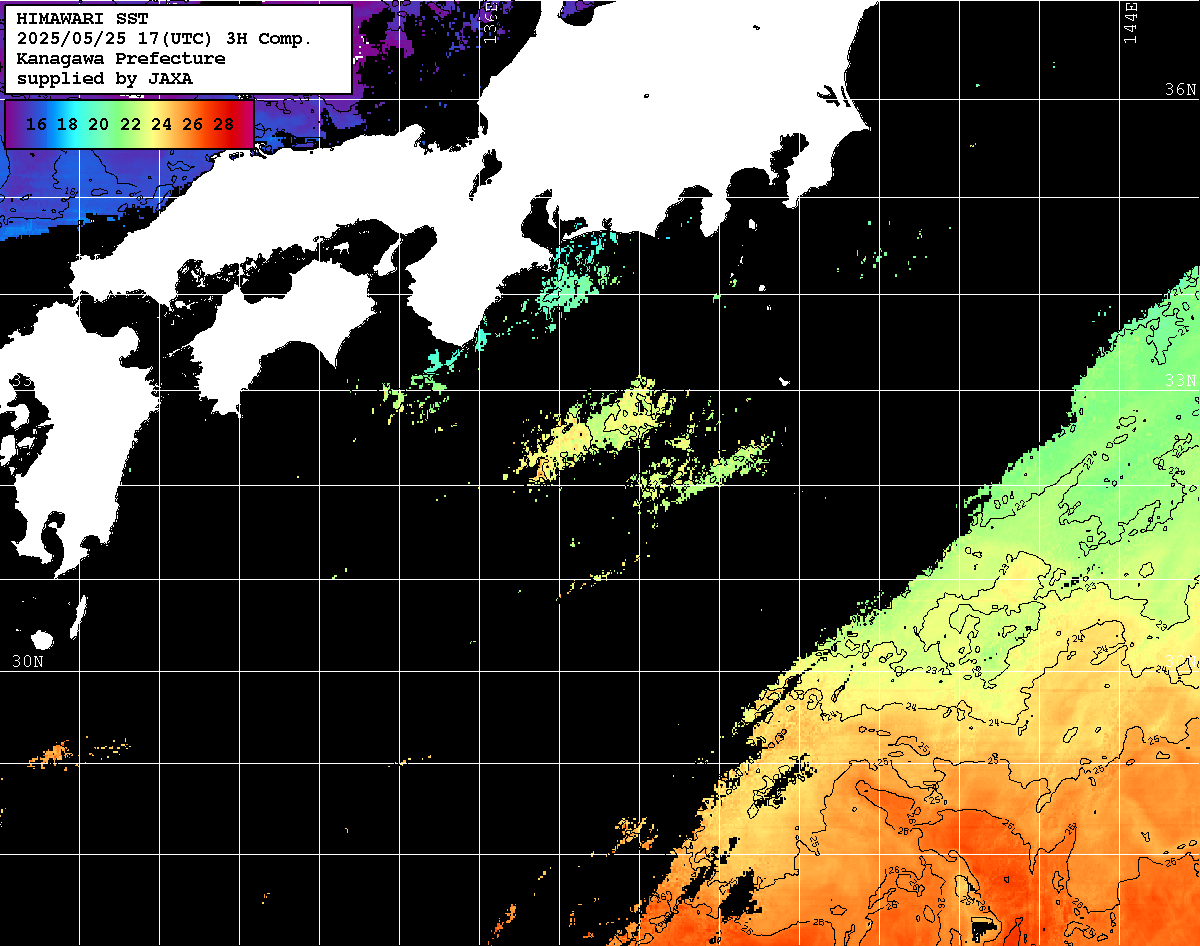
Task: Click the 24 value on the color legend
Action: pos(161,125)
